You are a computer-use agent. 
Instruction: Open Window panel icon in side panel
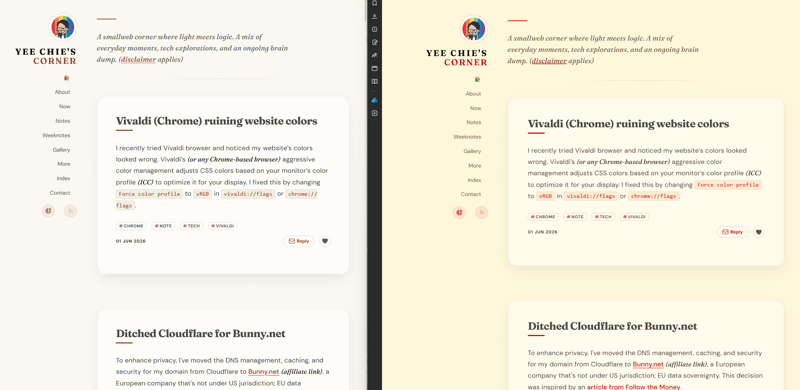click(374, 68)
